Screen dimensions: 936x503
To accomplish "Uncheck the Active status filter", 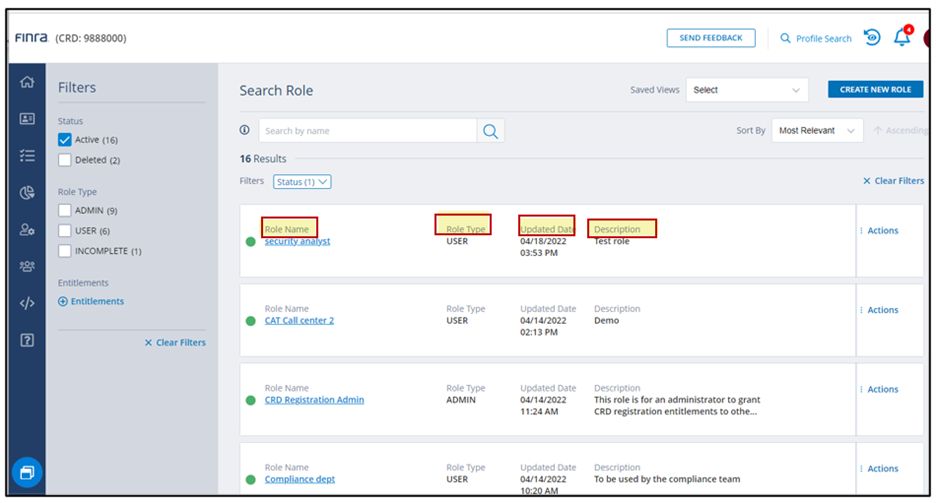I will [65, 140].
